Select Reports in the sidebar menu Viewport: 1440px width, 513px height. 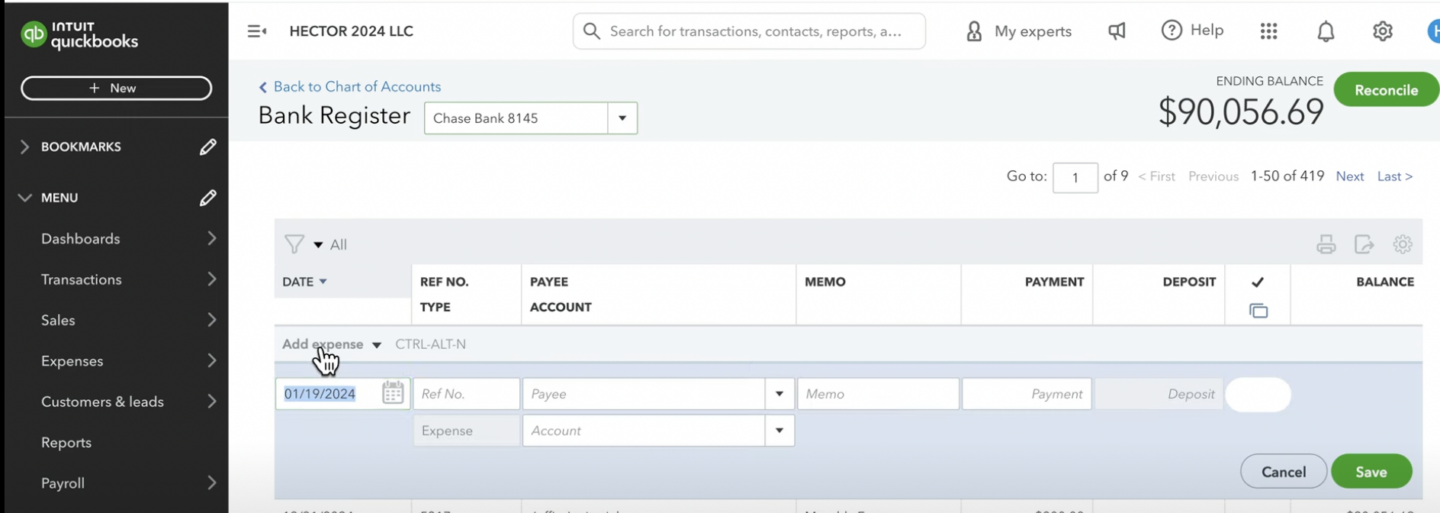[66, 442]
